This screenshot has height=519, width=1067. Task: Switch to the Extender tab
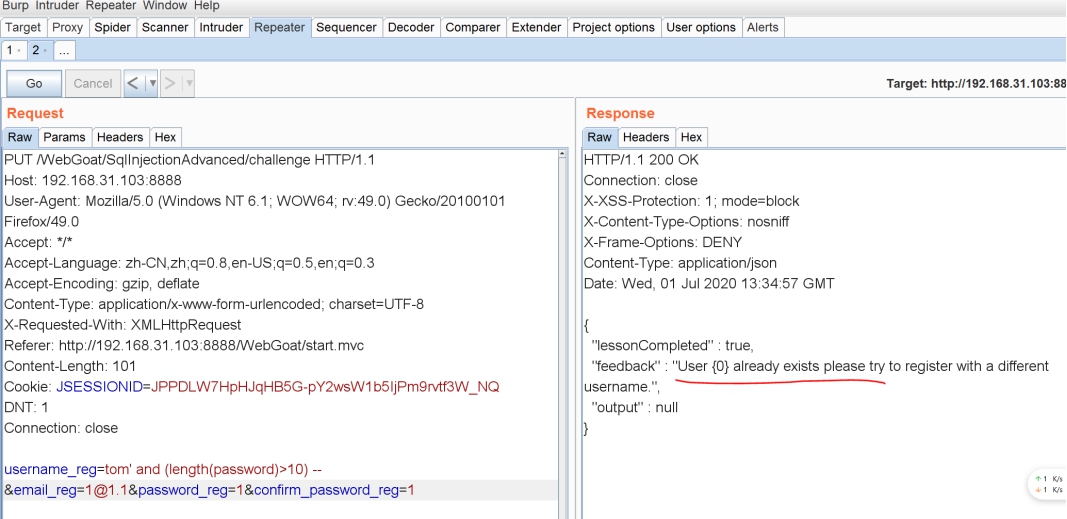click(537, 27)
